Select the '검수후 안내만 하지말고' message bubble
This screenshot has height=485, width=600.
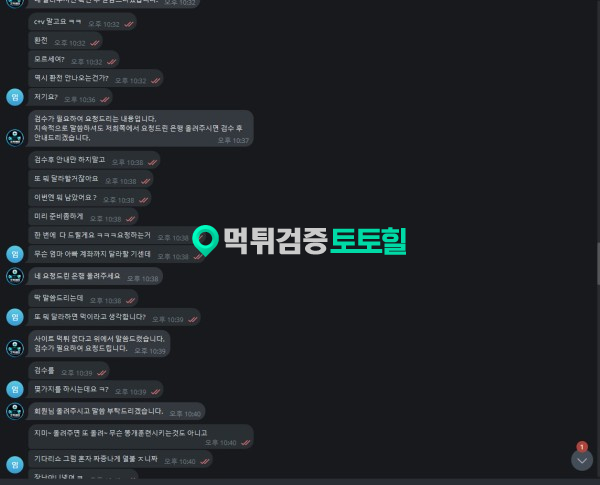(94, 160)
